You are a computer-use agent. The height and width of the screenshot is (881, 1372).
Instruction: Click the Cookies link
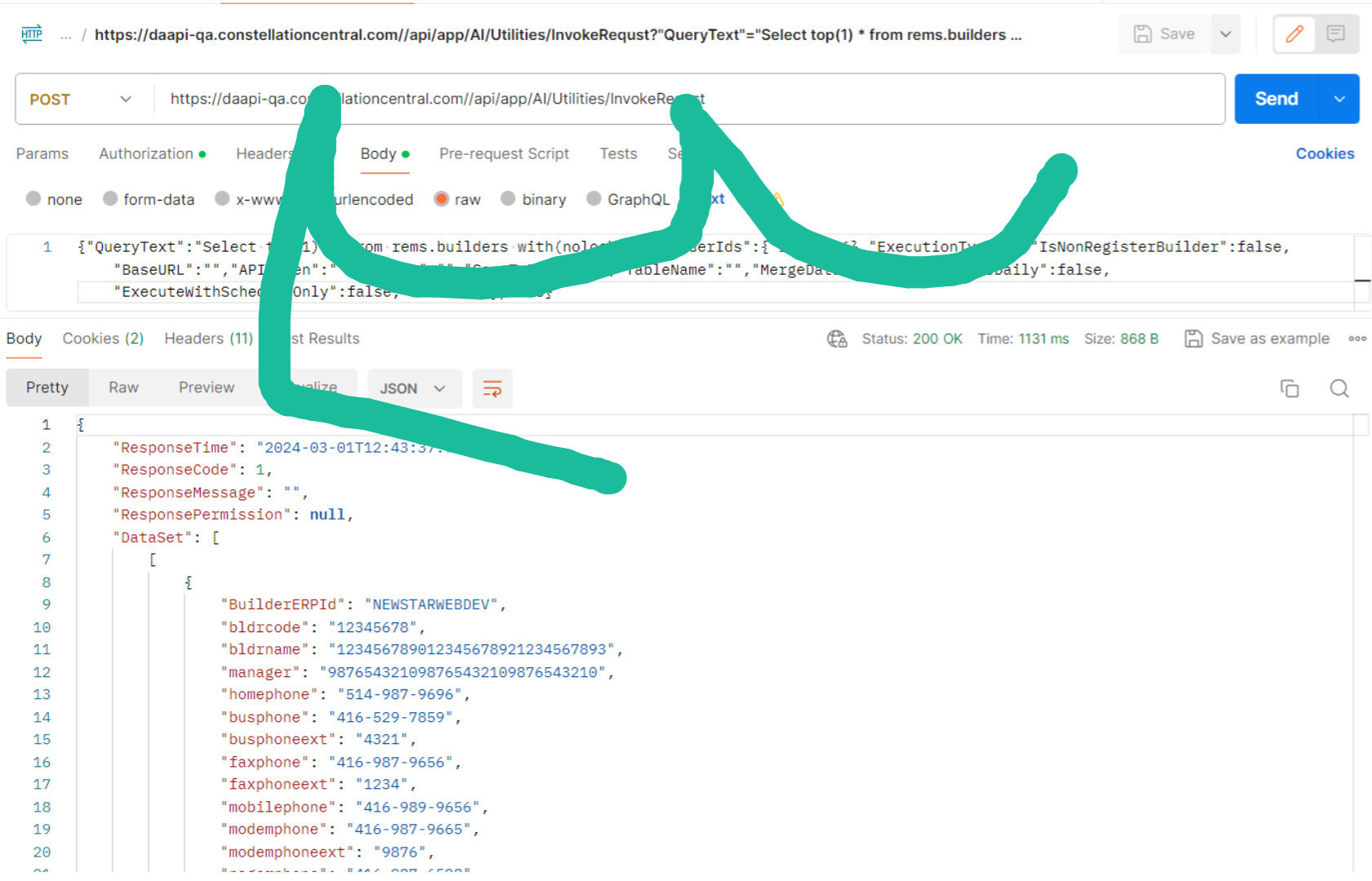pos(1324,153)
